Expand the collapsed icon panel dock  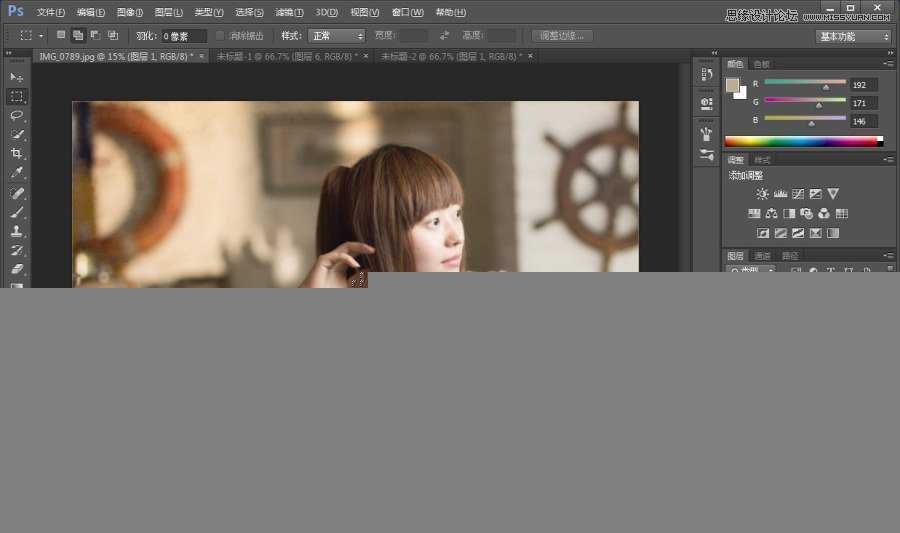click(715, 53)
